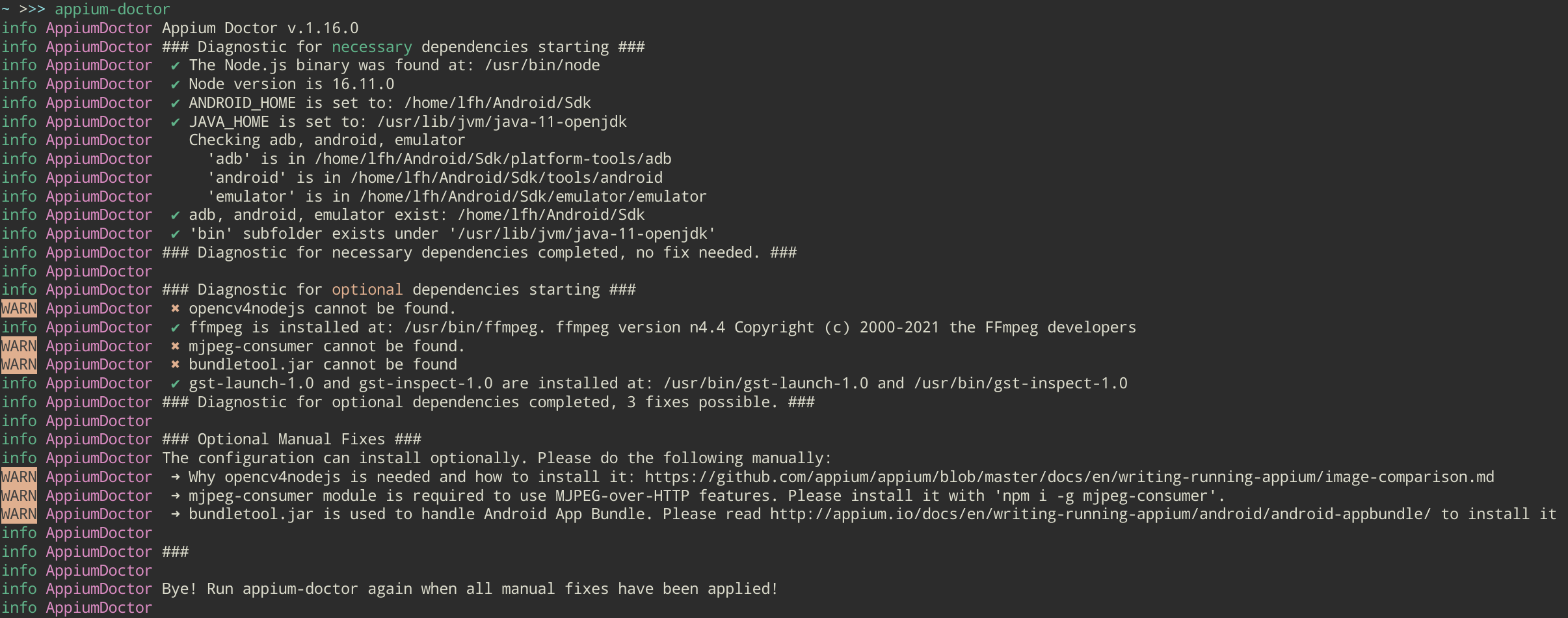The image size is (1568, 618).
Task: Click the green word "necessary"
Action: (x=371, y=47)
